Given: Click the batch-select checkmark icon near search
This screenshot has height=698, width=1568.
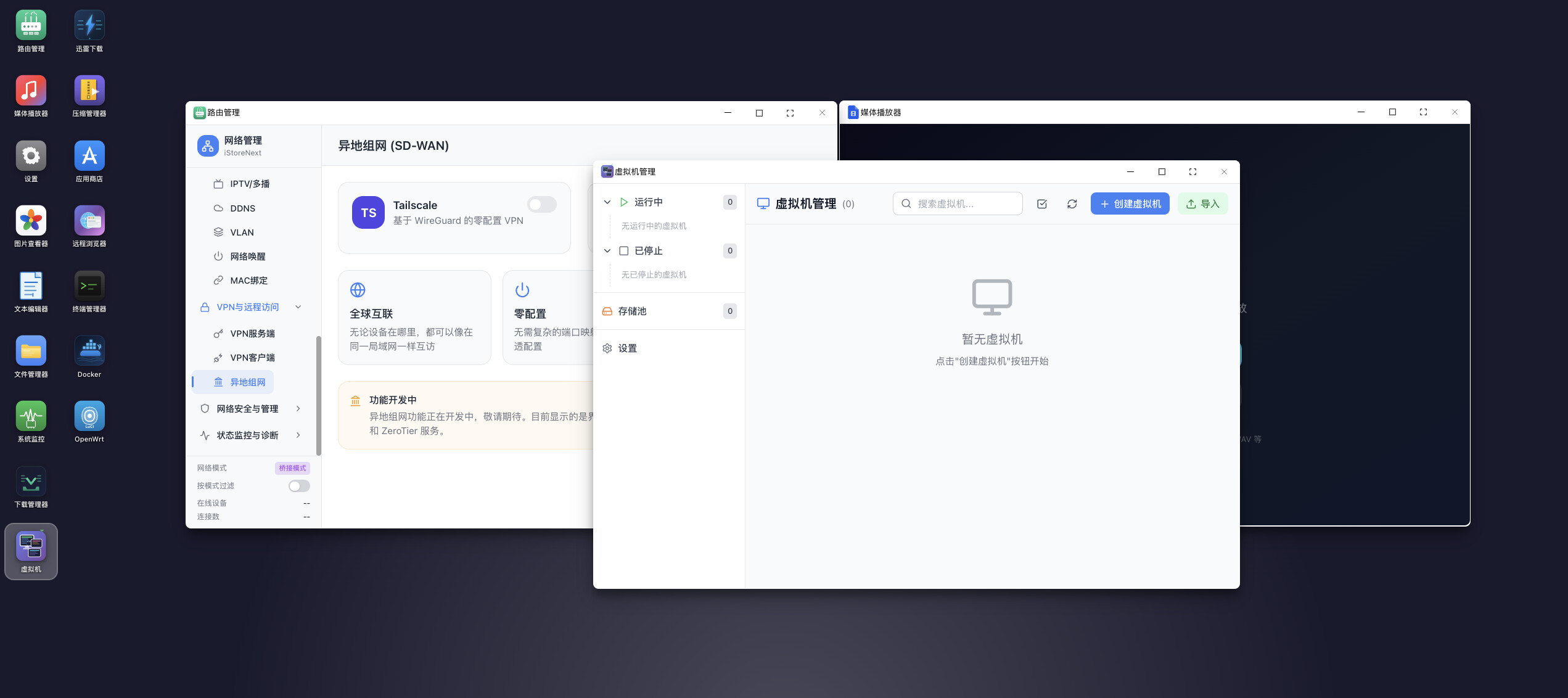Looking at the screenshot, I should tap(1041, 204).
